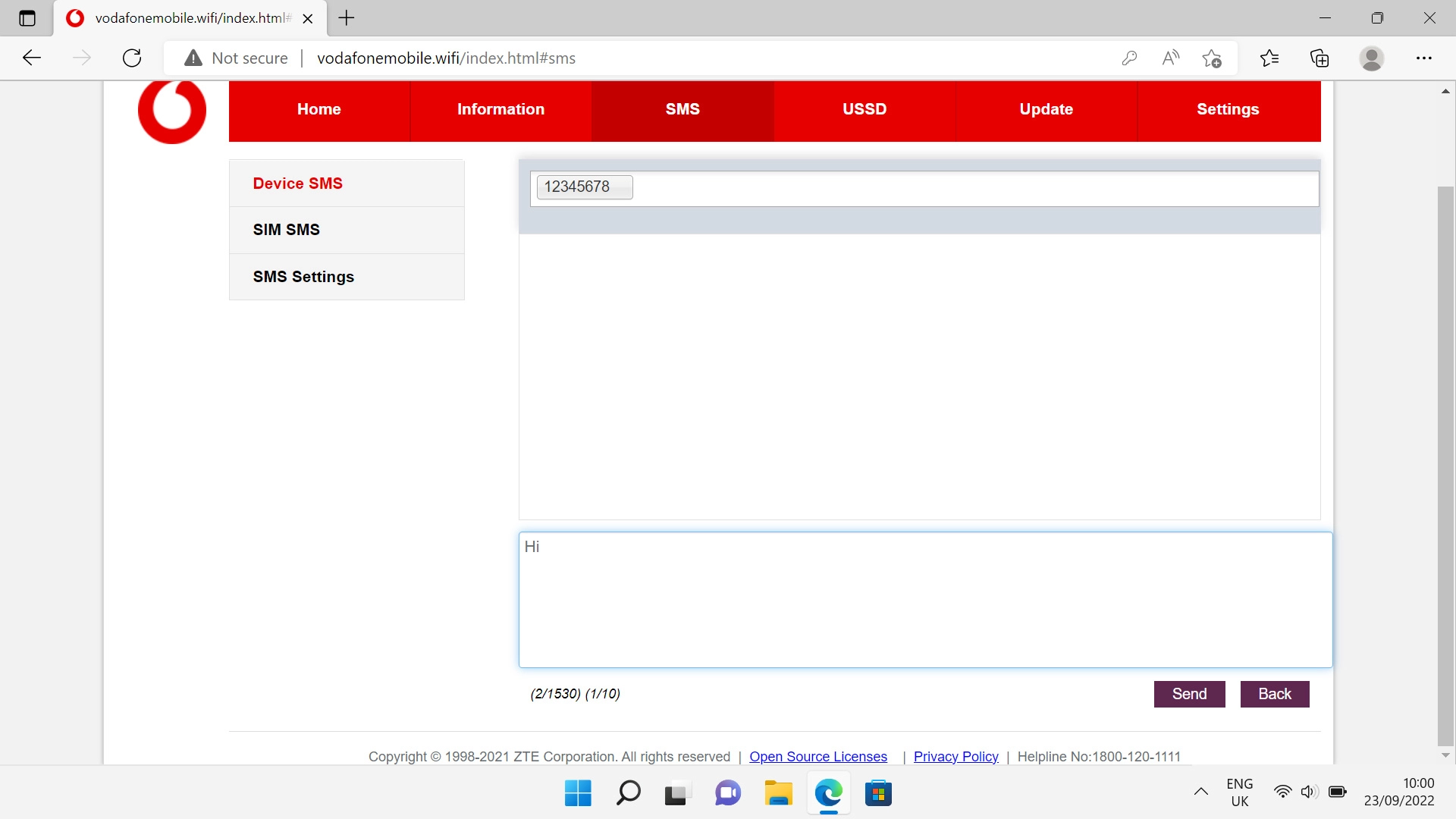1456x819 pixels.
Task: Click the (2/1530) (1/10) character counter text
Action: pyautogui.click(x=576, y=694)
